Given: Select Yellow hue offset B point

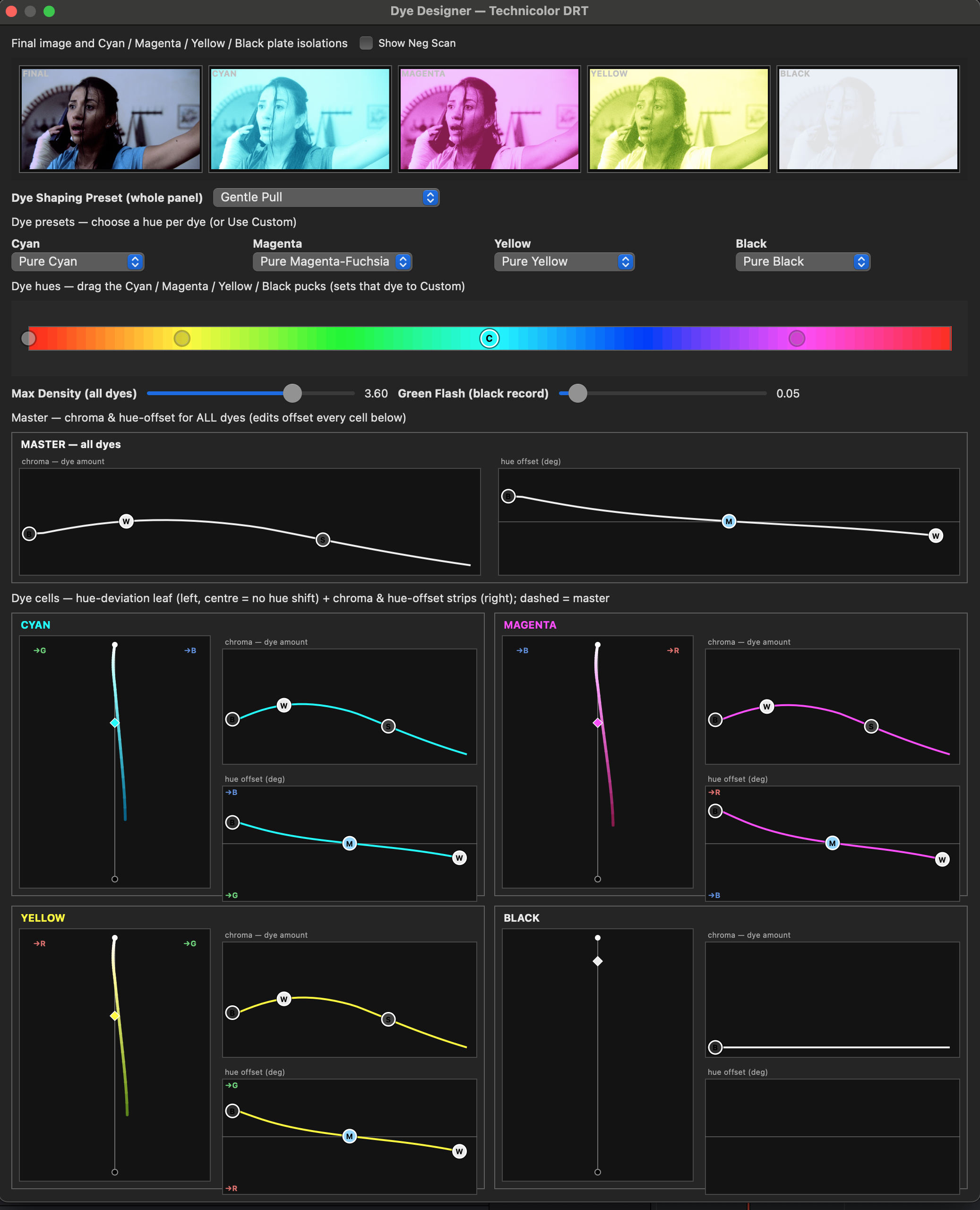Looking at the screenshot, I should [x=232, y=1111].
